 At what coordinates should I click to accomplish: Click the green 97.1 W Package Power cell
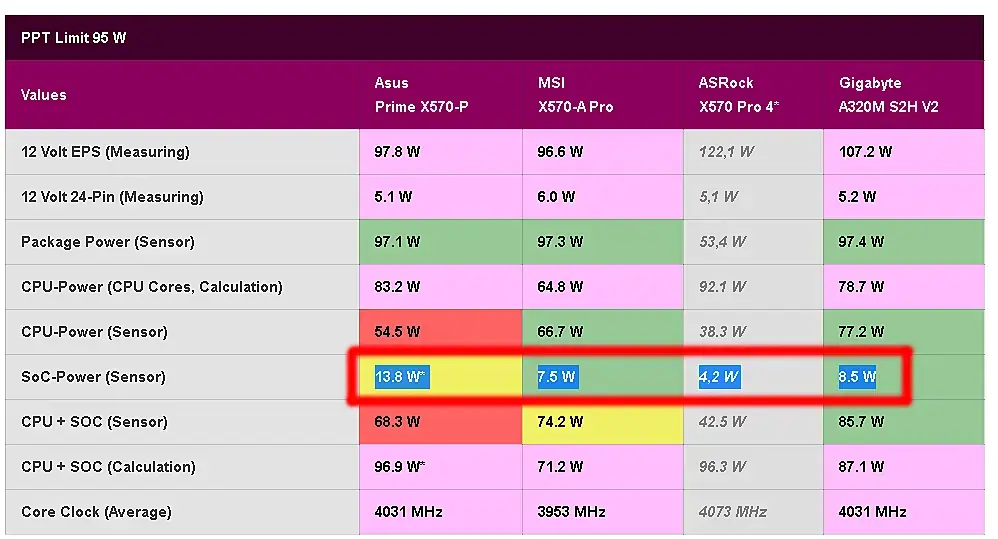coord(397,242)
